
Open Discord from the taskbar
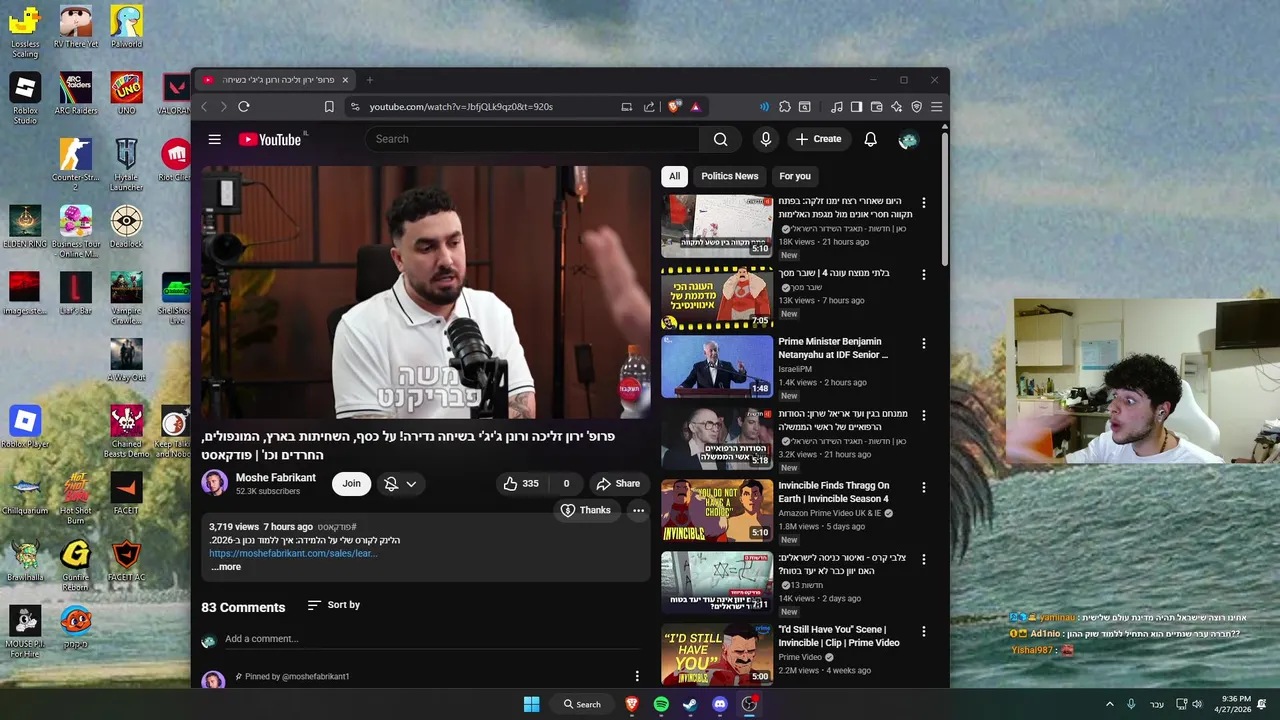719,704
